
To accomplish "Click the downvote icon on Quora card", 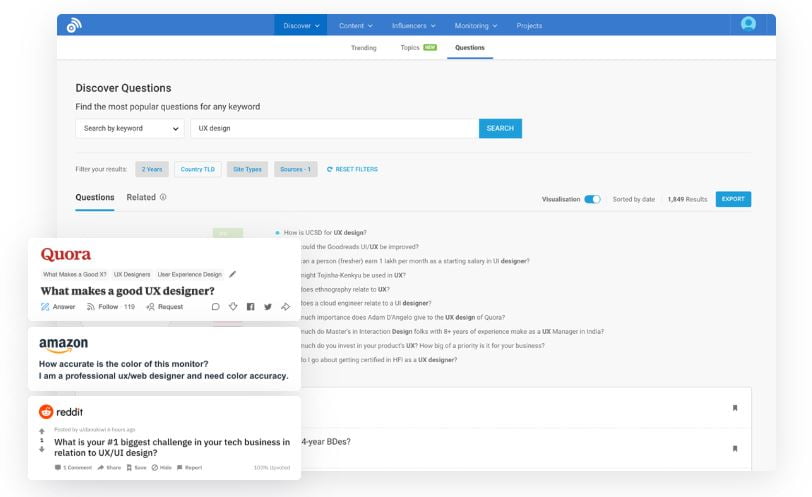I will 233,306.
